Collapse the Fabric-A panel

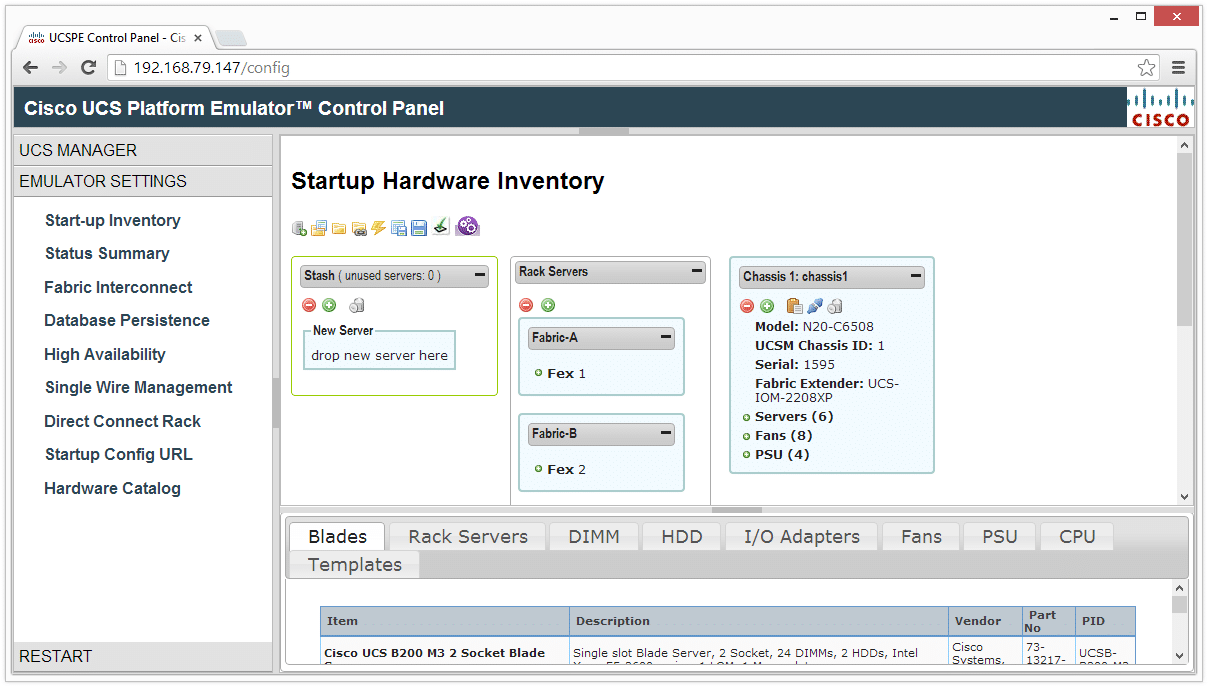tap(666, 338)
